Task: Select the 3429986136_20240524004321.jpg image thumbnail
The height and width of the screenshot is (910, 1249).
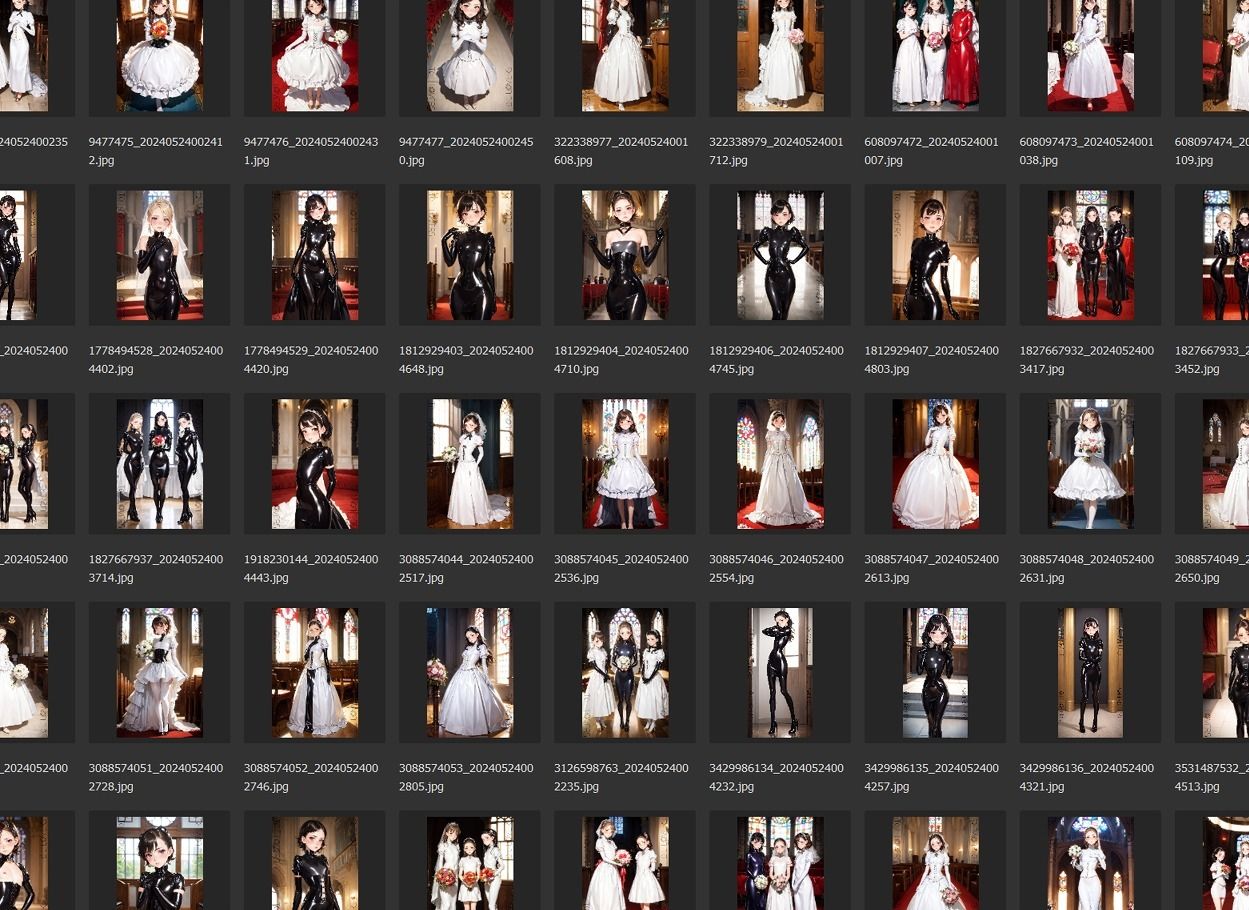Action: pyautogui.click(x=1090, y=672)
